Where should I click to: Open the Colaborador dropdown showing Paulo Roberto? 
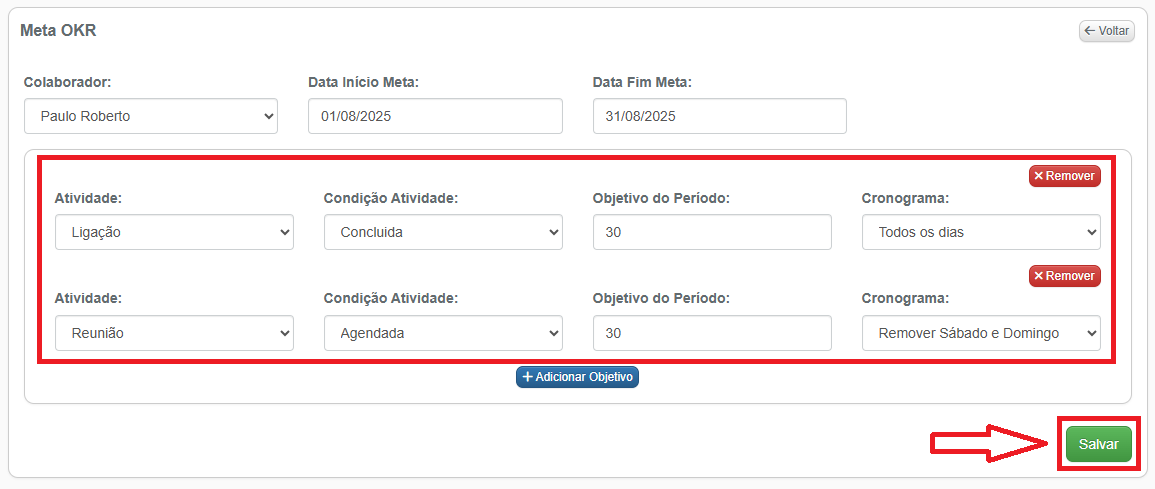coord(151,116)
